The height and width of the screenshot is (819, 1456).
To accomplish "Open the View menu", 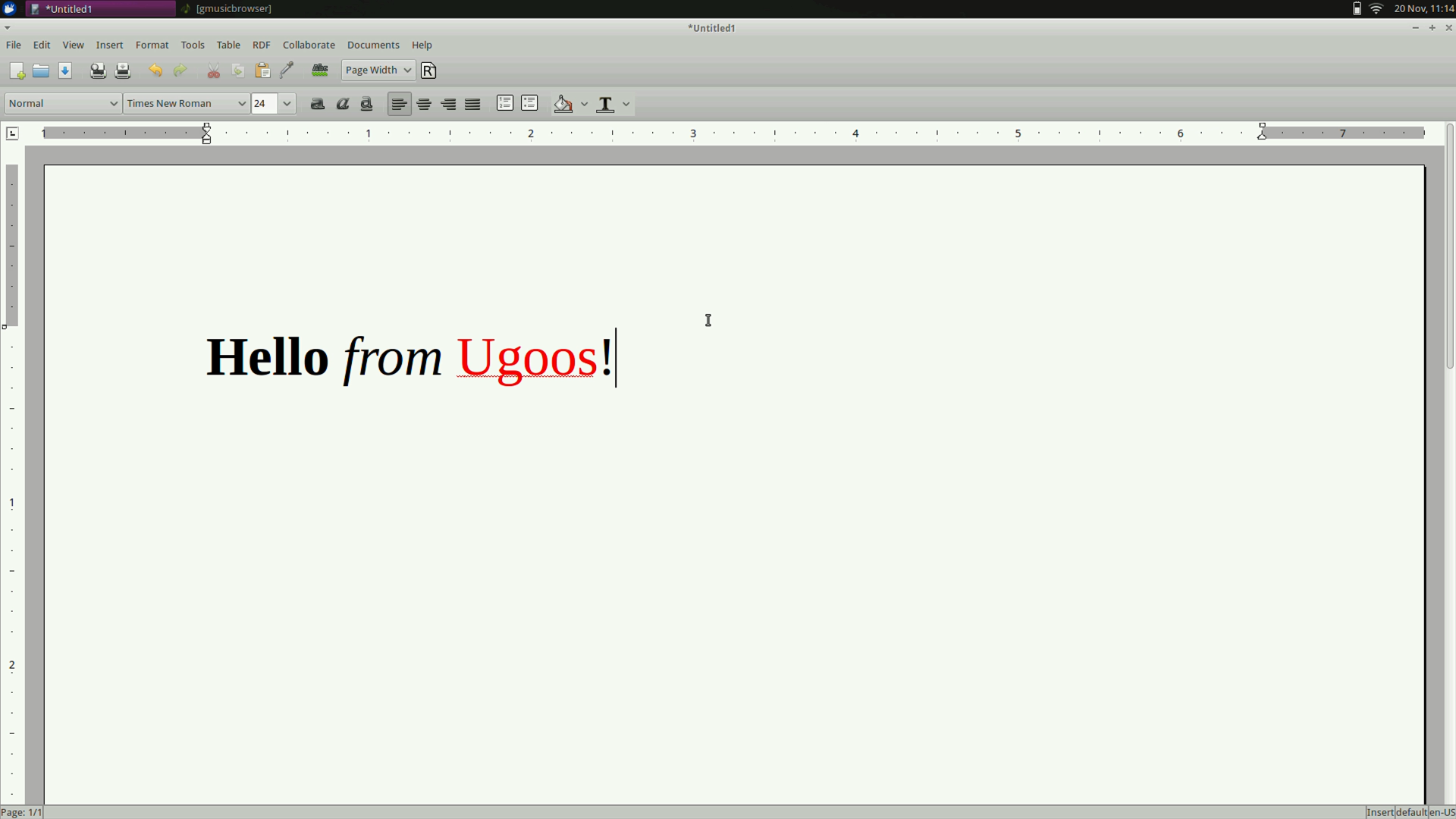I will tap(74, 45).
